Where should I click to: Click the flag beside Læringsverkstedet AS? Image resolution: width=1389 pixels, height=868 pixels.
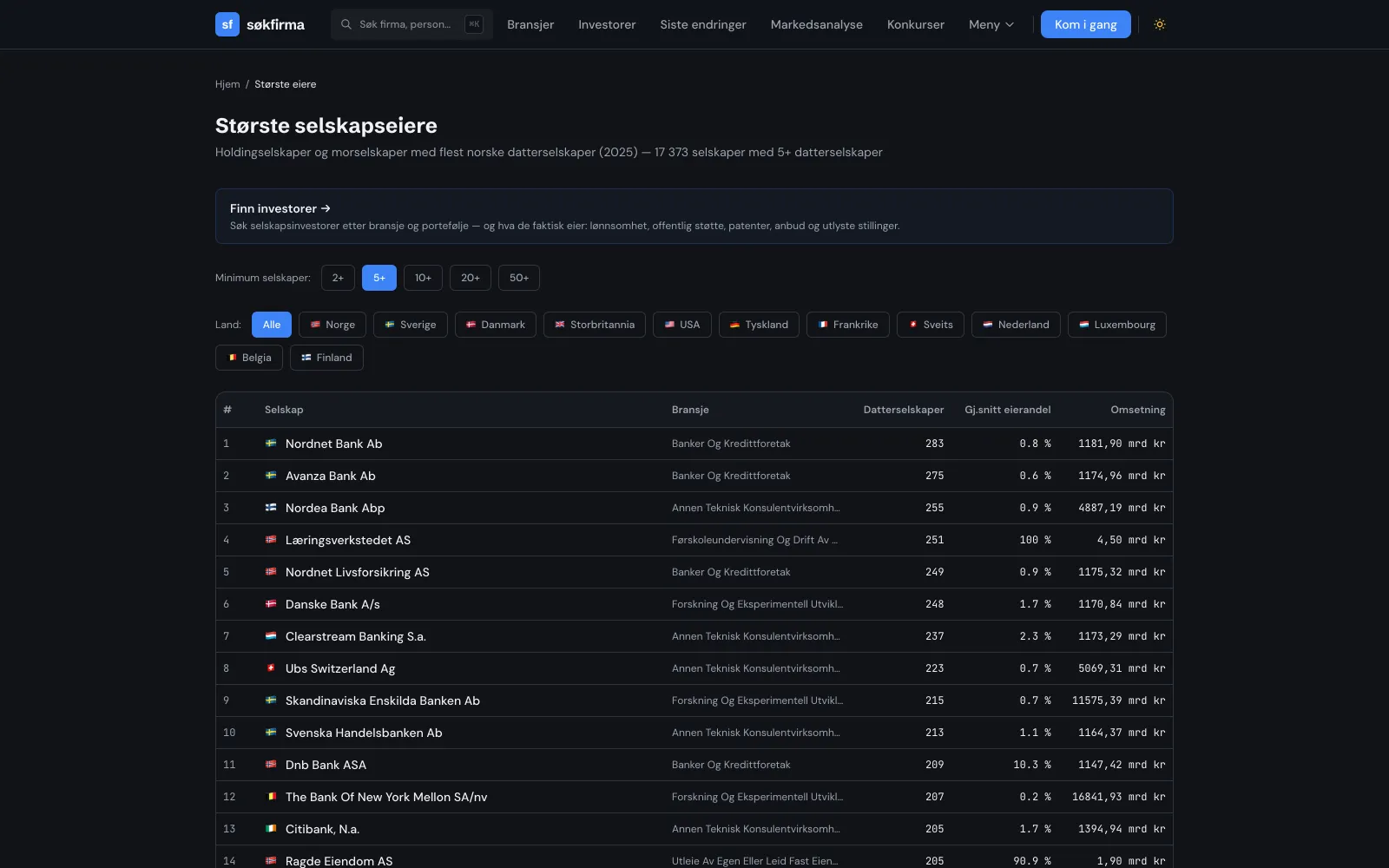tap(271, 540)
